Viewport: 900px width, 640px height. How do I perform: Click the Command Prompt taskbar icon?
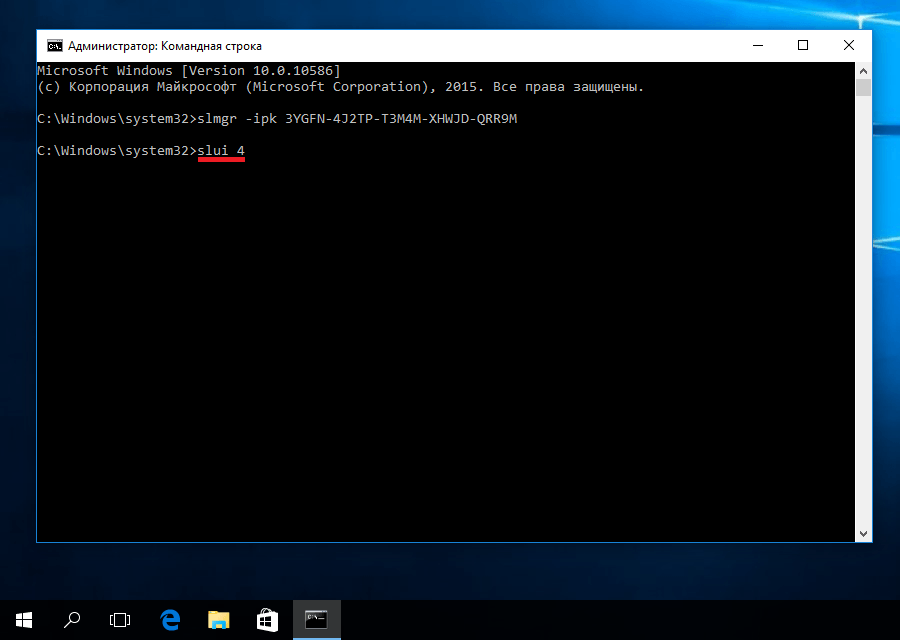[316, 620]
